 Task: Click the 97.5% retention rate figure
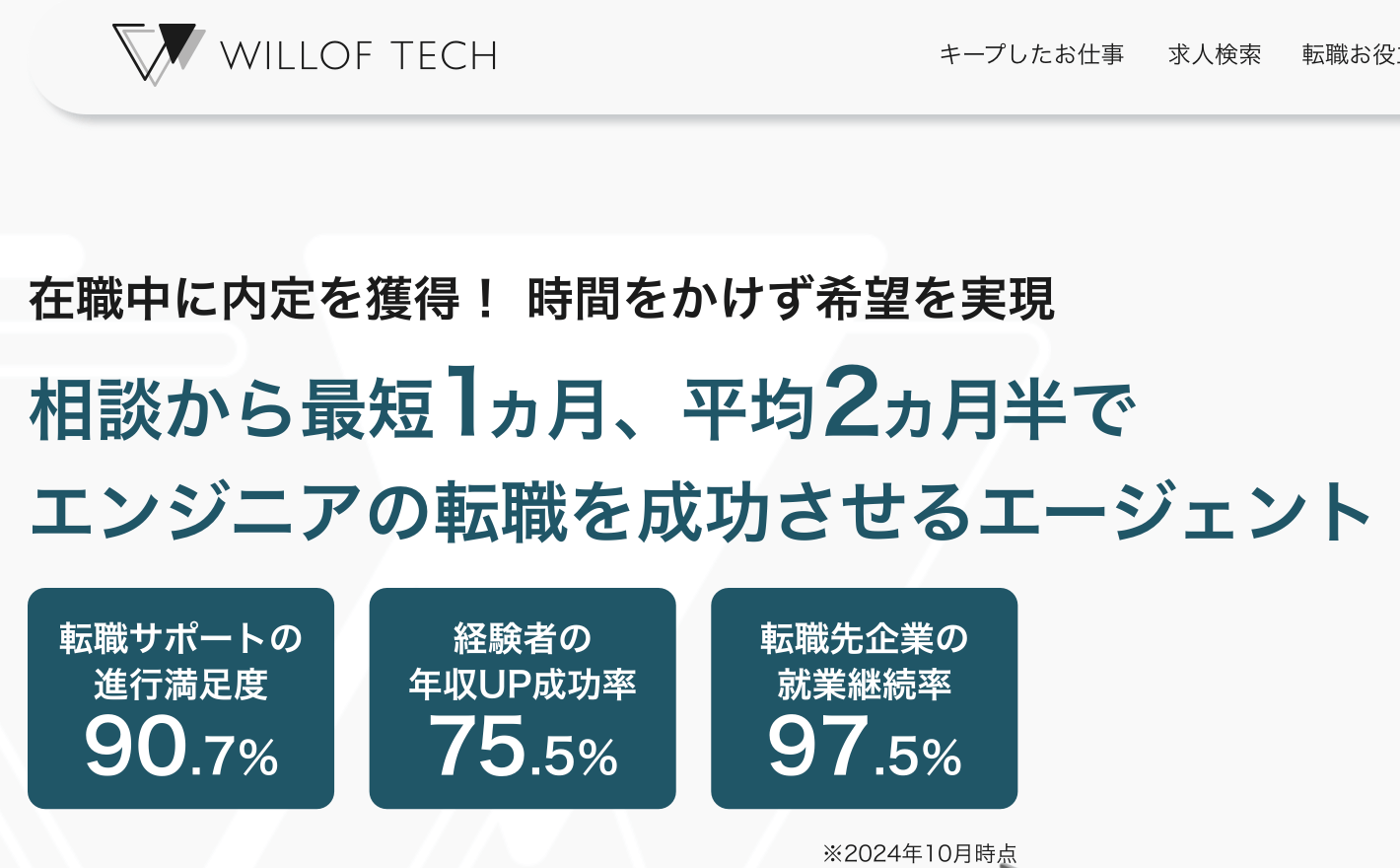point(864,750)
